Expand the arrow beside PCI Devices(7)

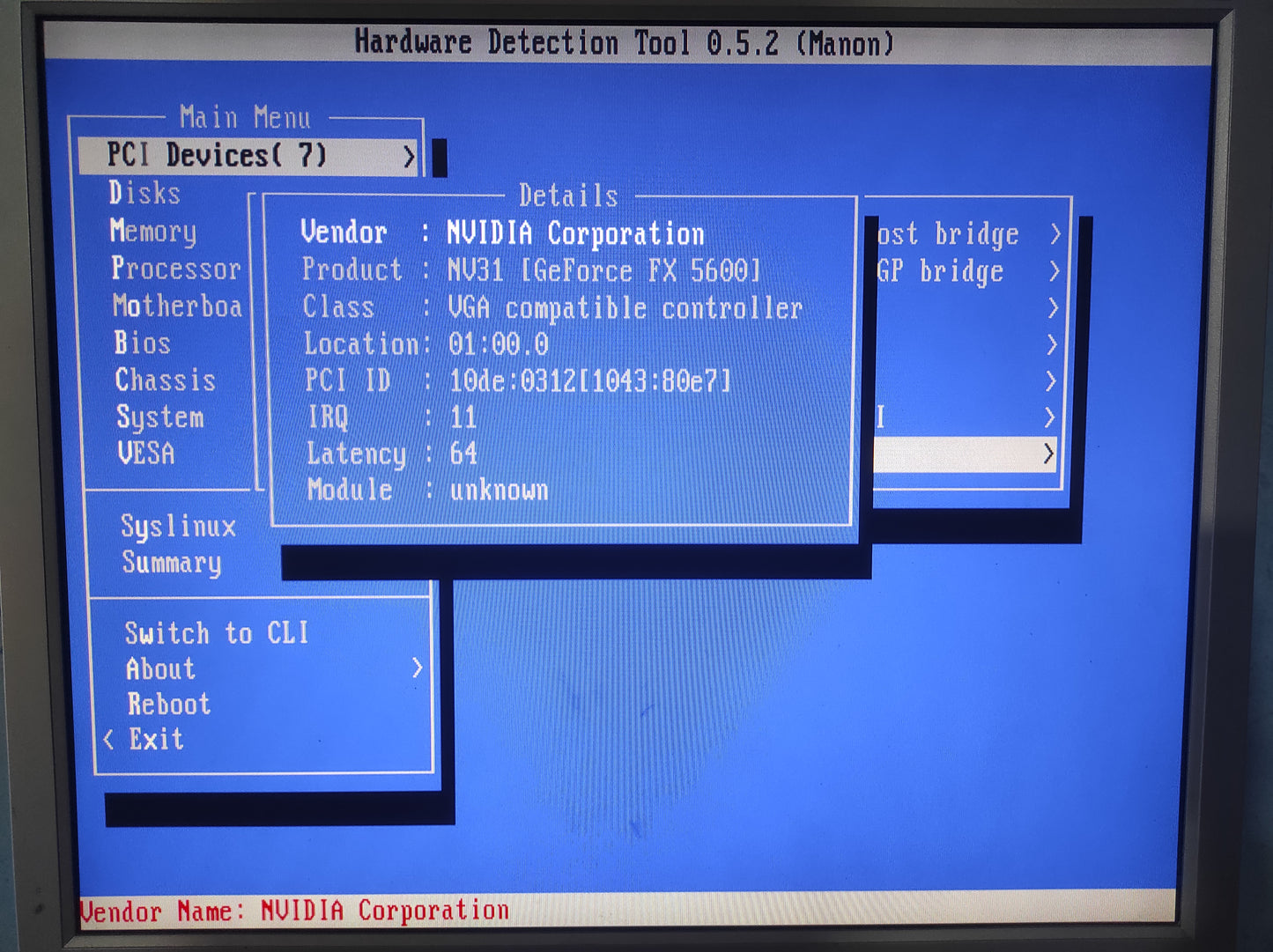tap(409, 157)
